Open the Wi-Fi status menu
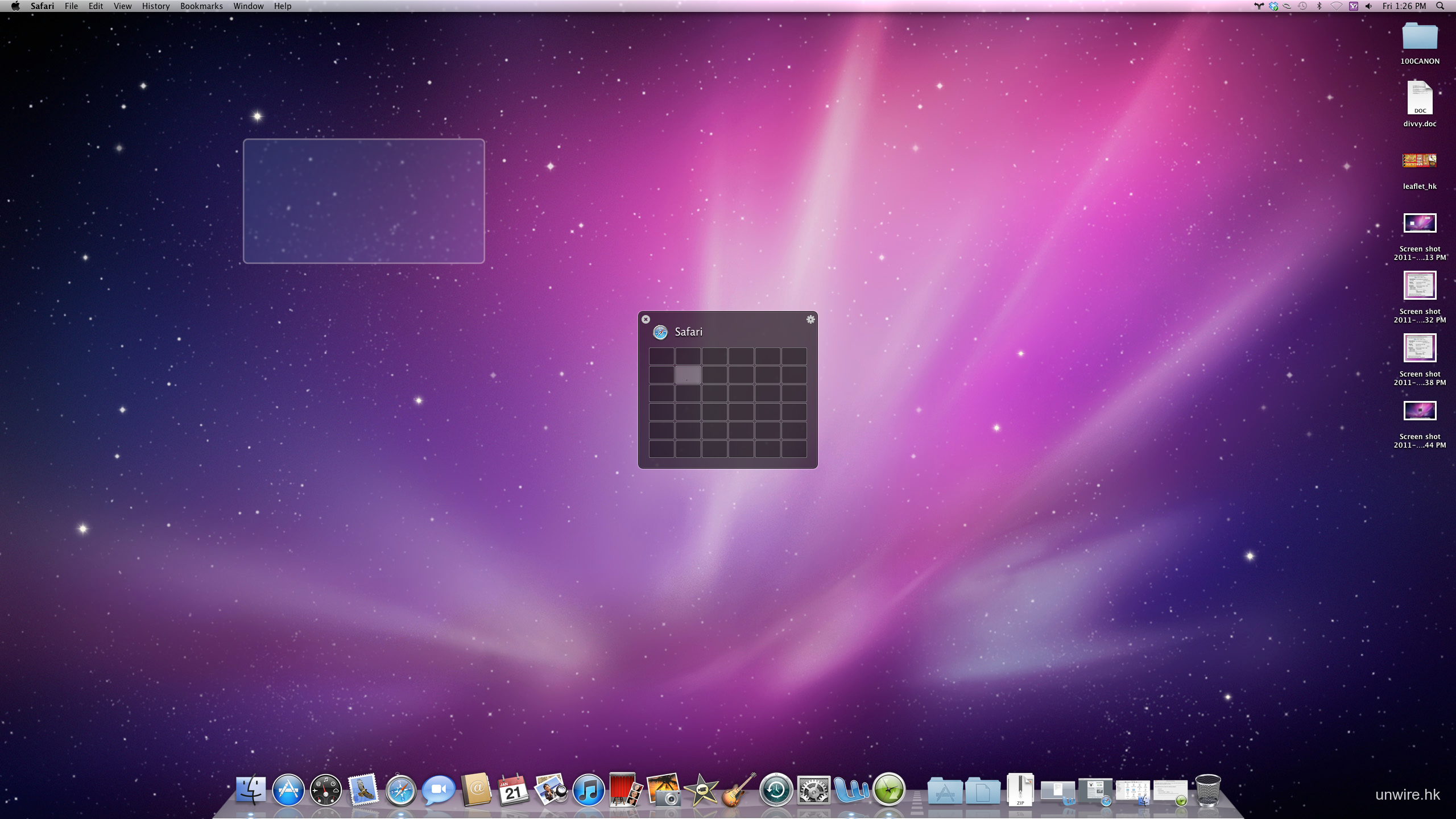 click(1336, 6)
